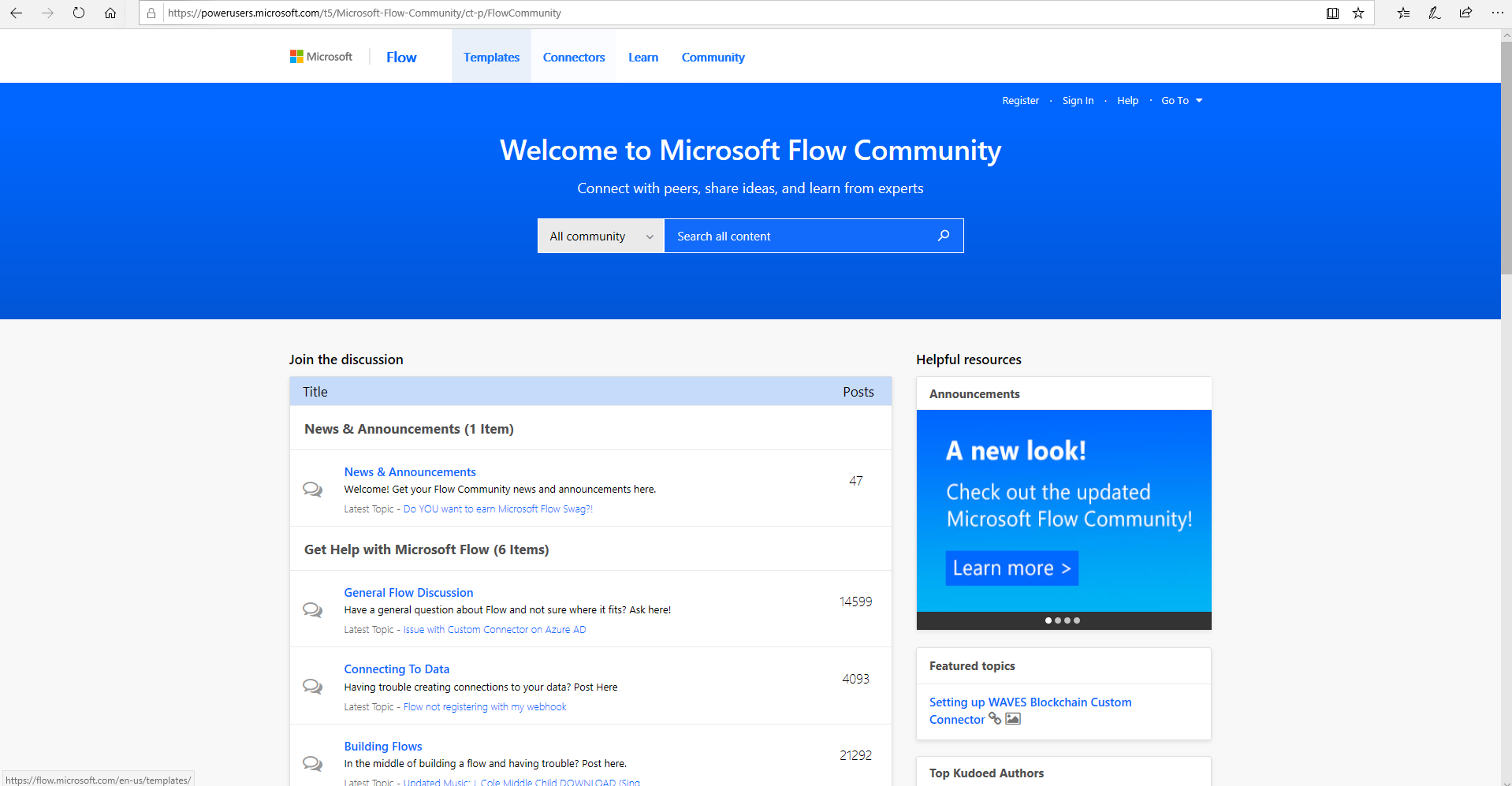This screenshot has height=786, width=1512.
Task: Click the Share icon in the browser toolbar
Action: pyautogui.click(x=1465, y=13)
